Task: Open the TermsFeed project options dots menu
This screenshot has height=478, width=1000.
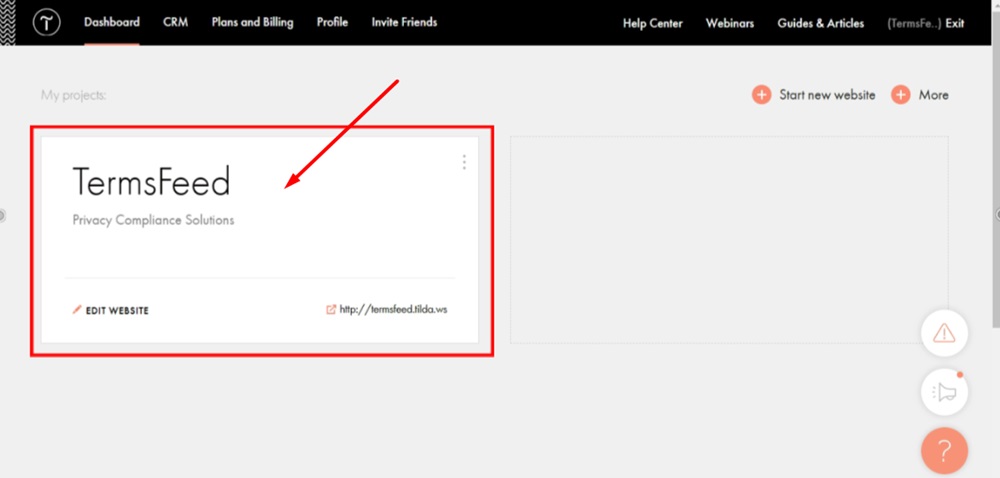Action: pos(464,162)
